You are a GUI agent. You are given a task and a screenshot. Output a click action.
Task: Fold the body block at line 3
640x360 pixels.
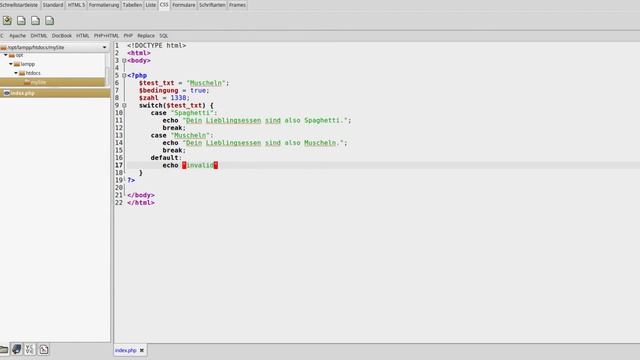(124, 60)
